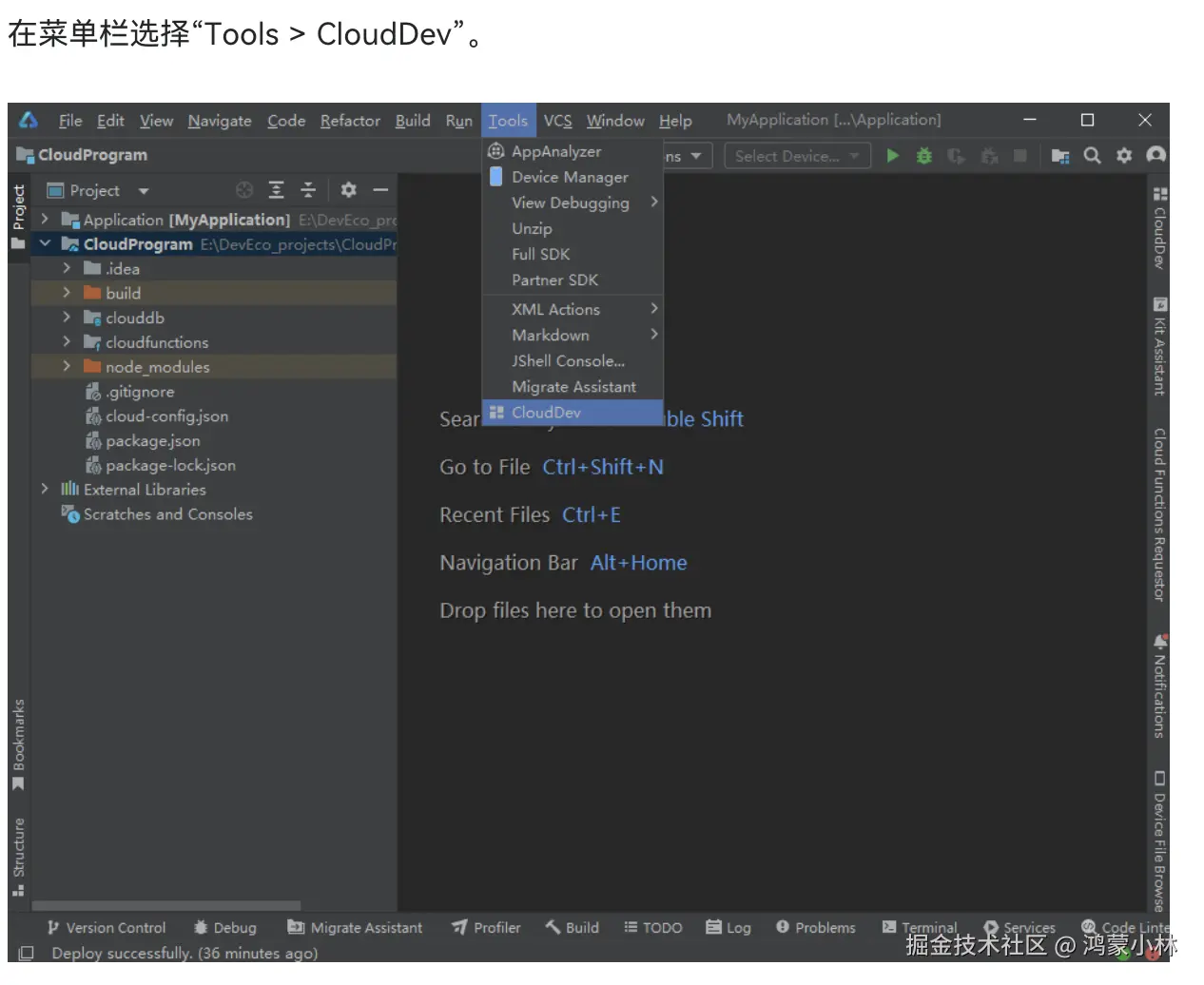Select the cloud-config.json file

pyautogui.click(x=157, y=415)
